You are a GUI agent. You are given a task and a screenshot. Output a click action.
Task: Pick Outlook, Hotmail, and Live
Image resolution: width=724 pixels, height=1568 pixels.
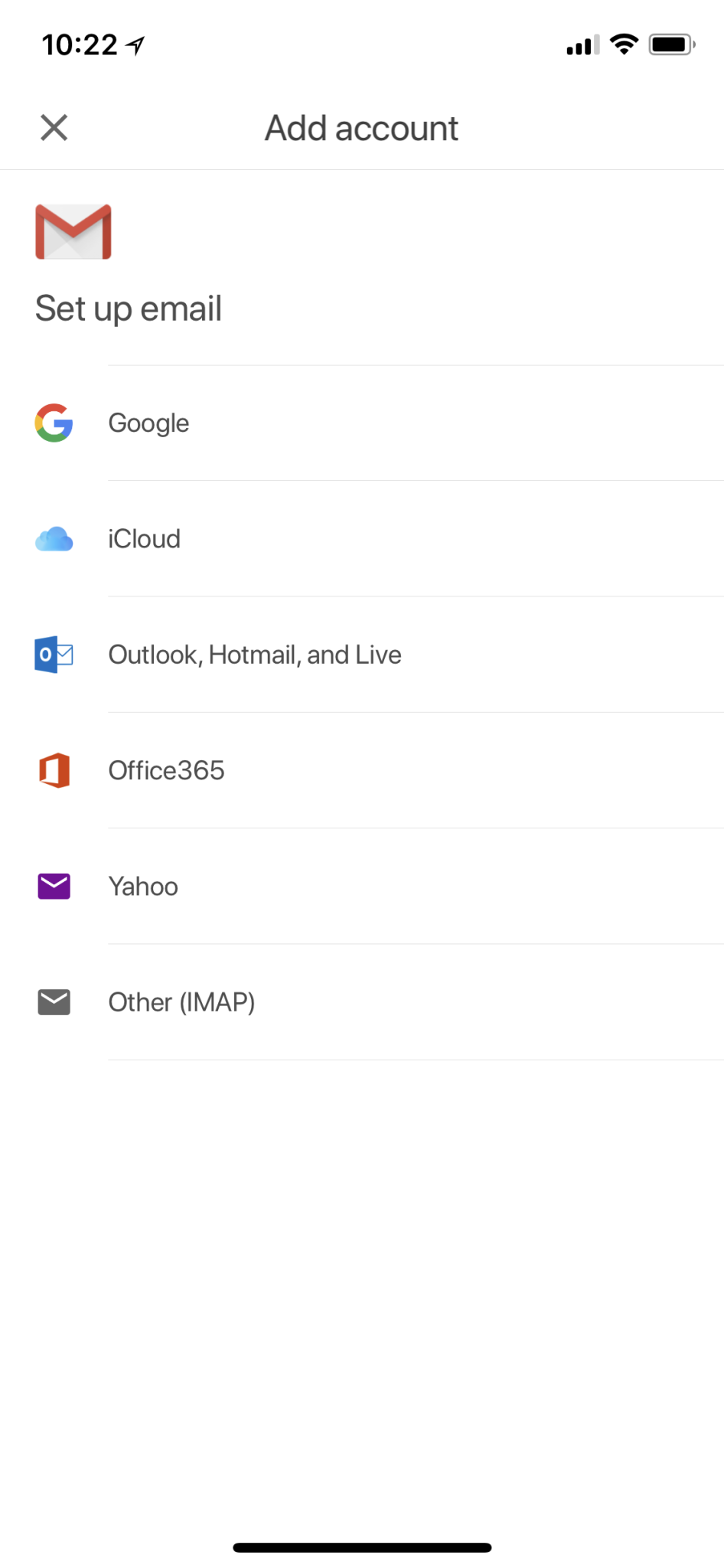(362, 655)
